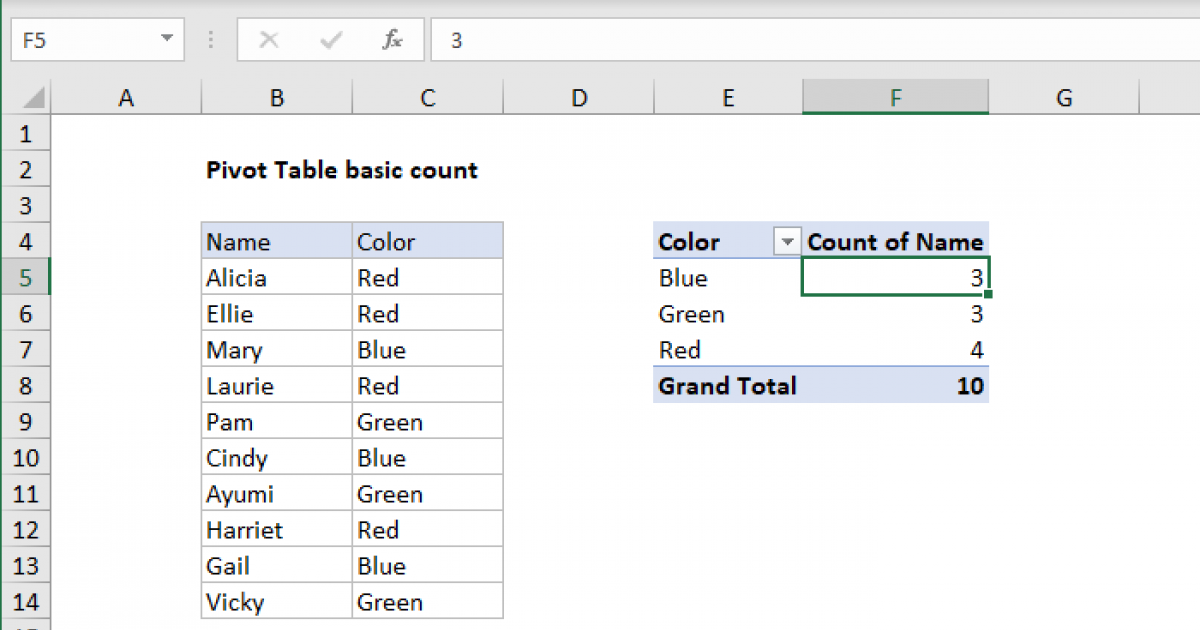This screenshot has width=1200, height=630.
Task: Select row 12 header
Action: coord(25,530)
